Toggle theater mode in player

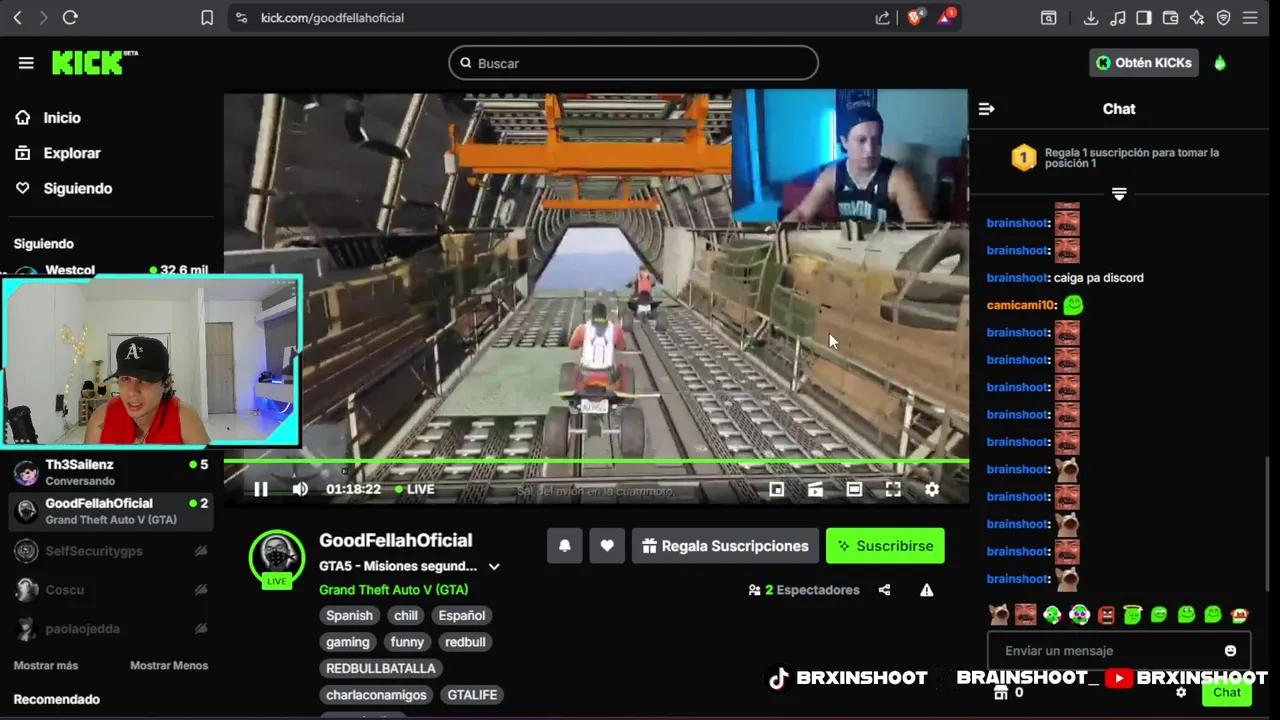854,489
